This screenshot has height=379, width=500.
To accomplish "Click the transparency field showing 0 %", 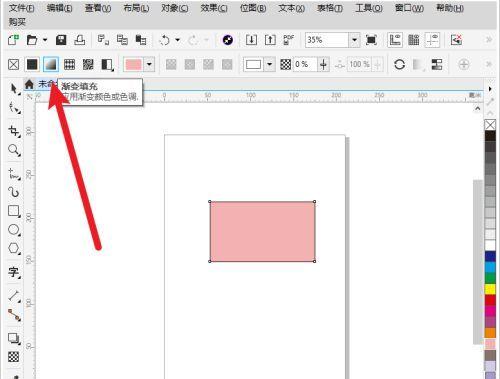I will click(305, 64).
